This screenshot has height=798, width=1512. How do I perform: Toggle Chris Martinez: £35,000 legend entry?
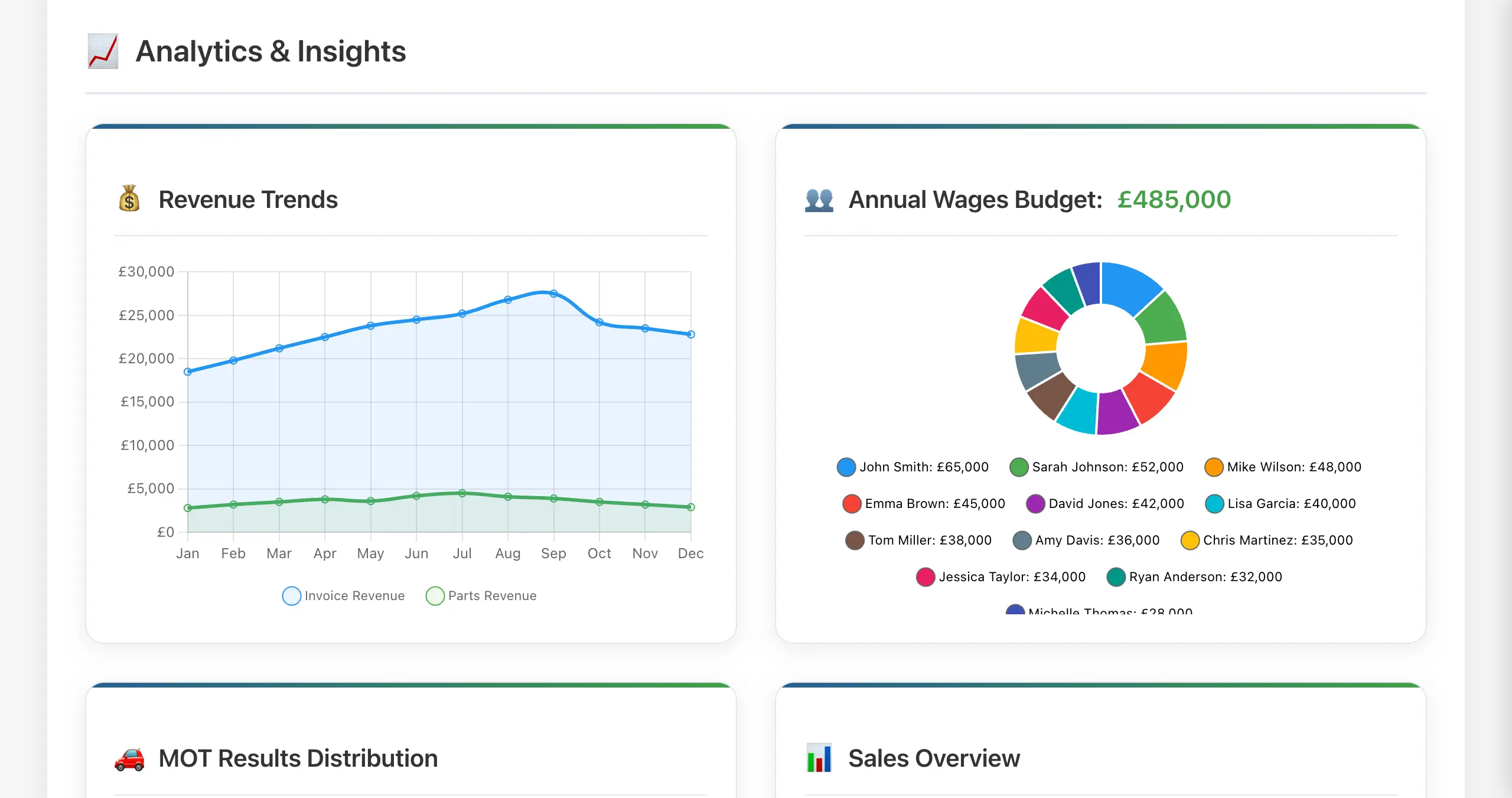[1266, 540]
